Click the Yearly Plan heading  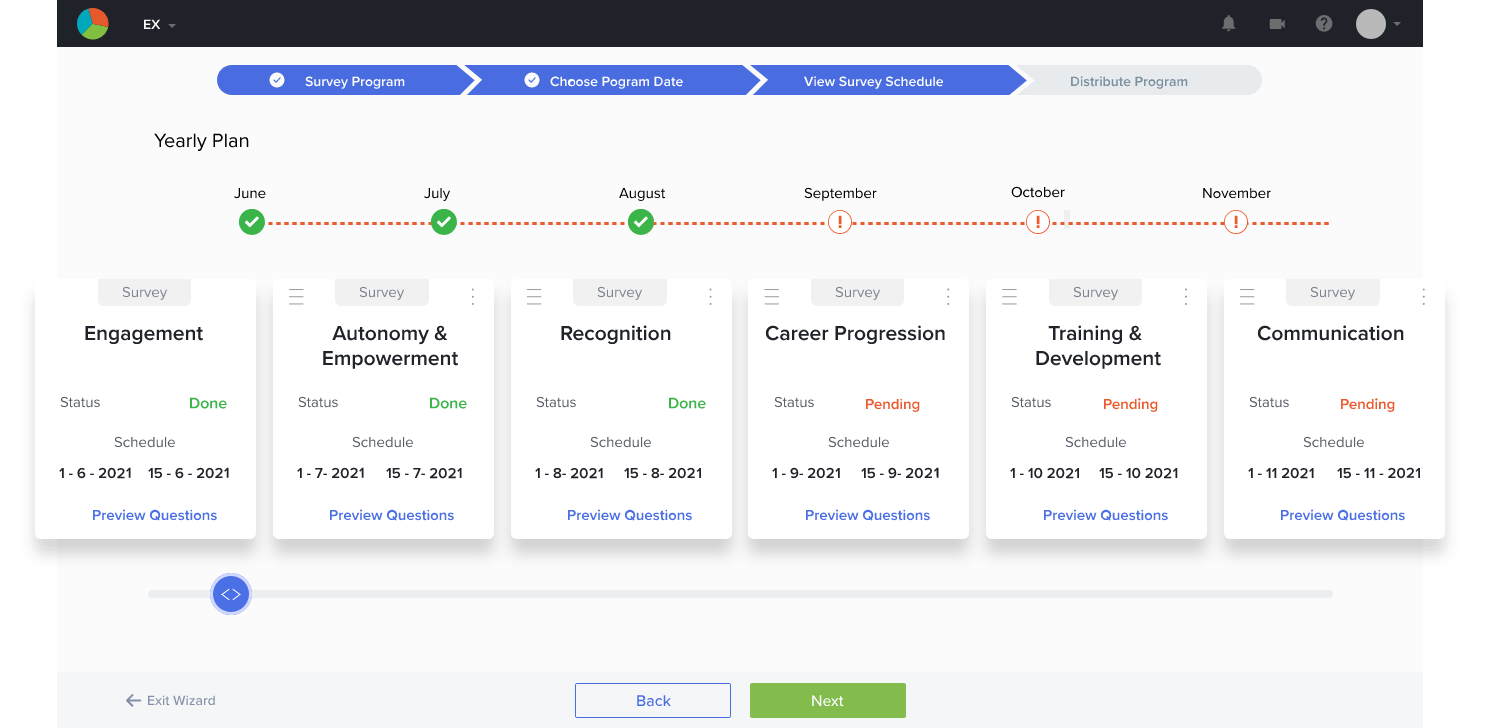[202, 141]
